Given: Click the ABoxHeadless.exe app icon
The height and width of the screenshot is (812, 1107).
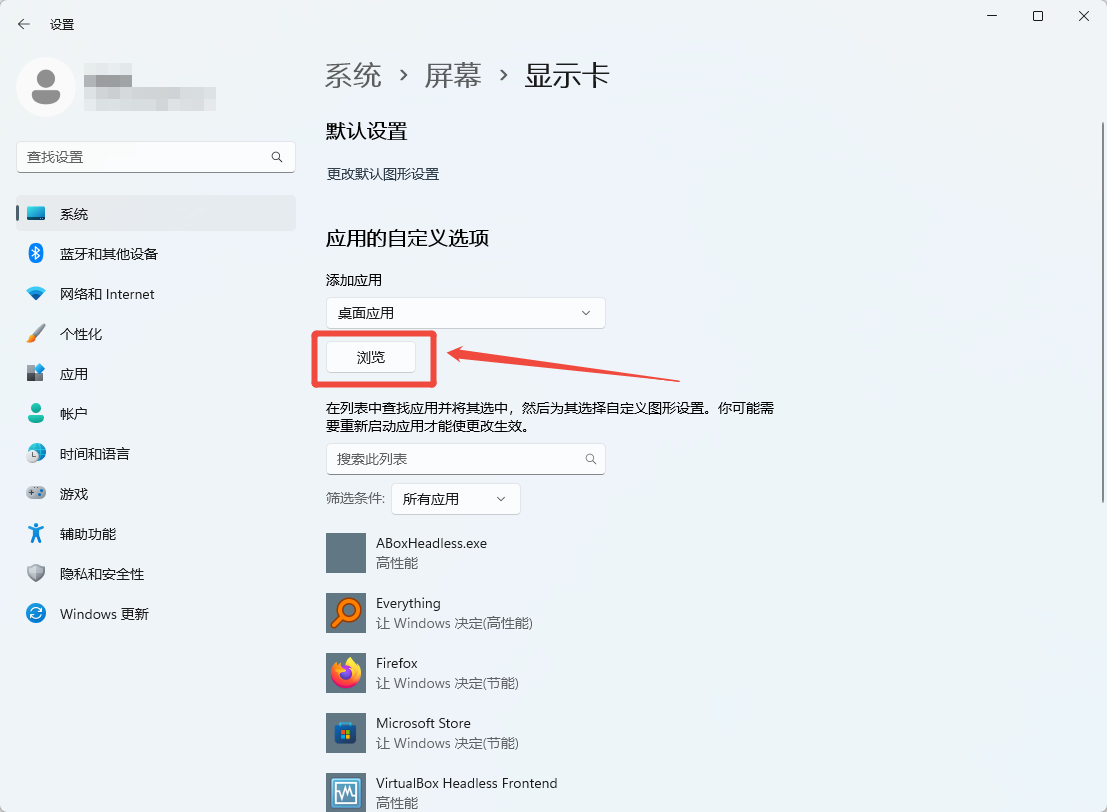Looking at the screenshot, I should [x=346, y=553].
